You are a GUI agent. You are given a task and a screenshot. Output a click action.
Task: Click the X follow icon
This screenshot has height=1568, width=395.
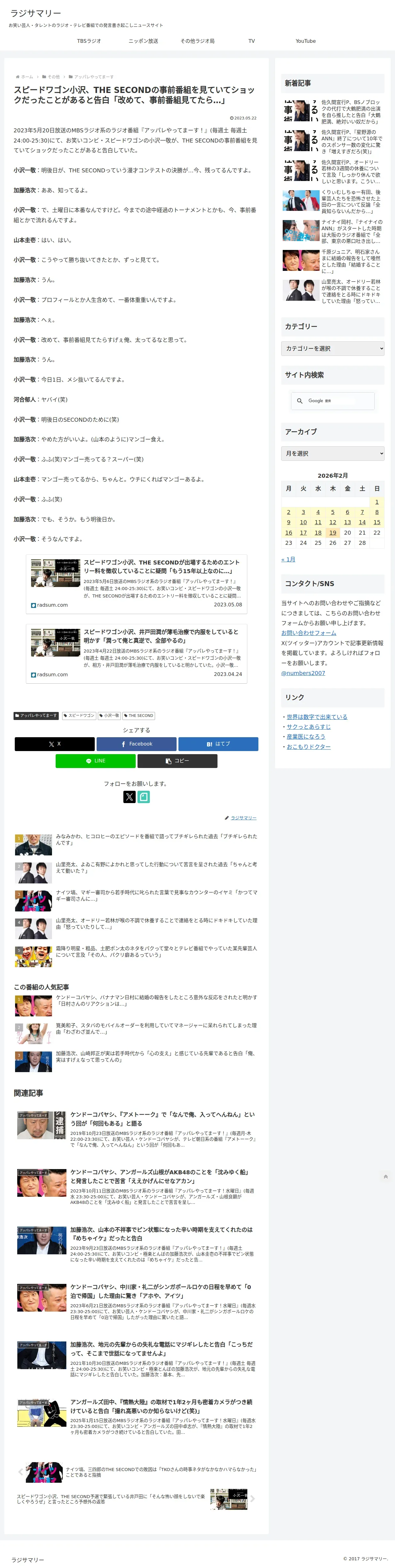click(130, 797)
